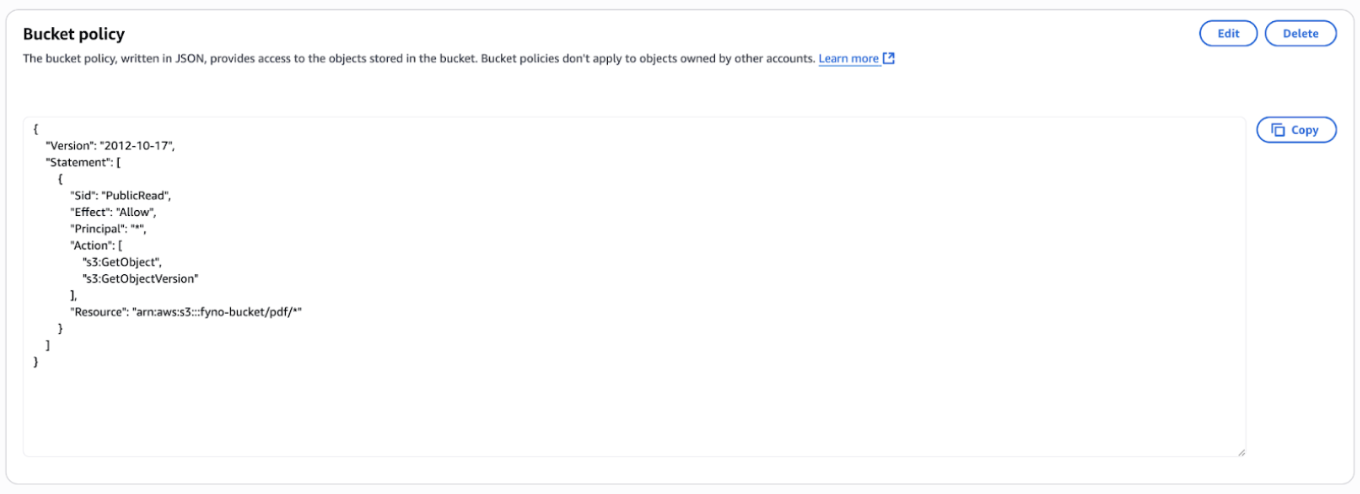The width and height of the screenshot is (1360, 494).
Task: Click the copy icon inside Copy button
Action: click(x=1278, y=130)
